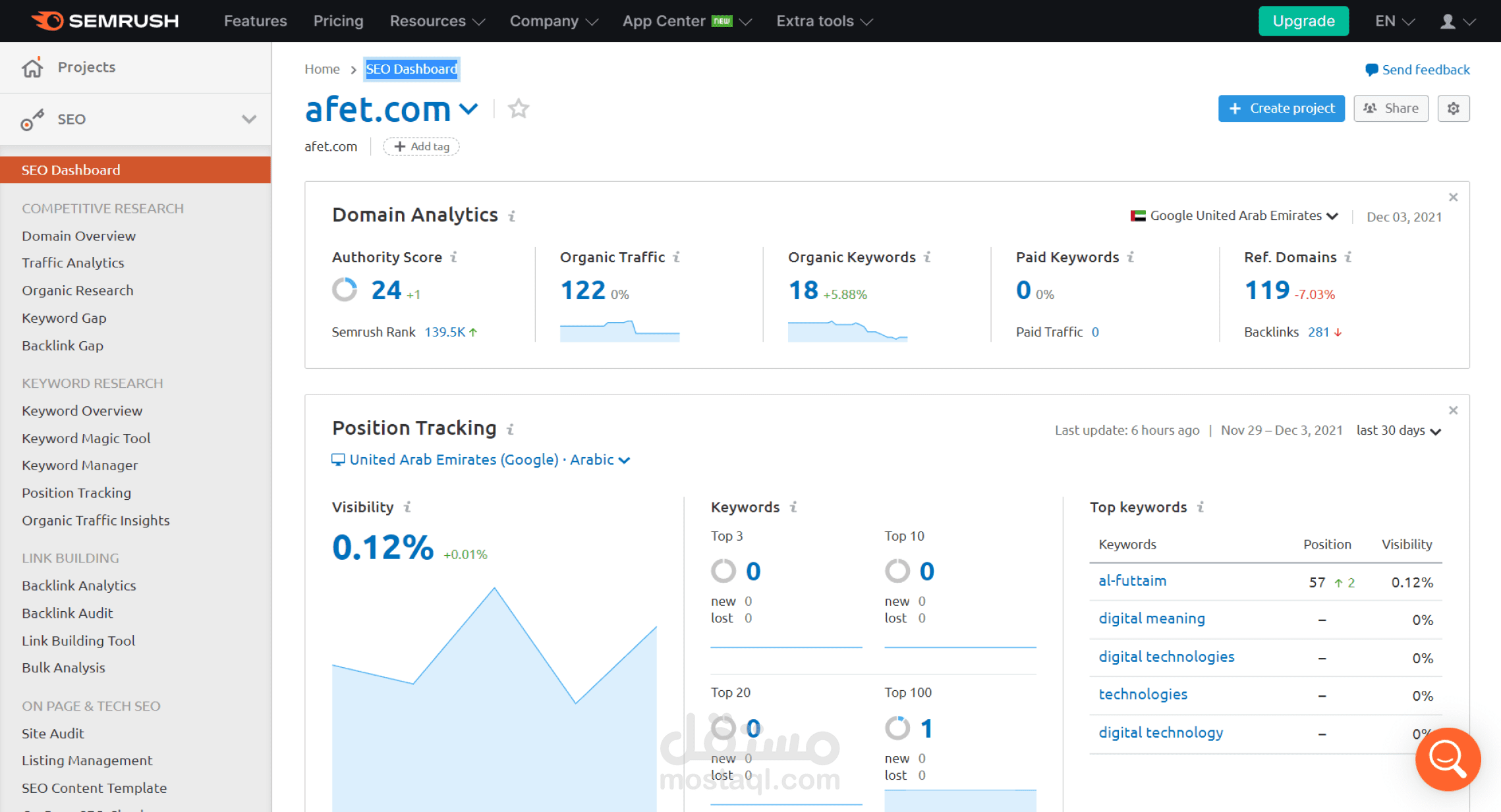
Task: Click the Create project button
Action: tap(1280, 108)
